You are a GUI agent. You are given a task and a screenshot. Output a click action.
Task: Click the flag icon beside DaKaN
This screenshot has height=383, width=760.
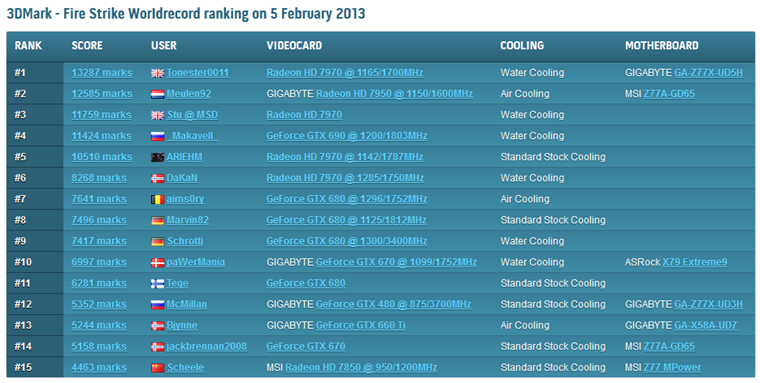click(158, 178)
